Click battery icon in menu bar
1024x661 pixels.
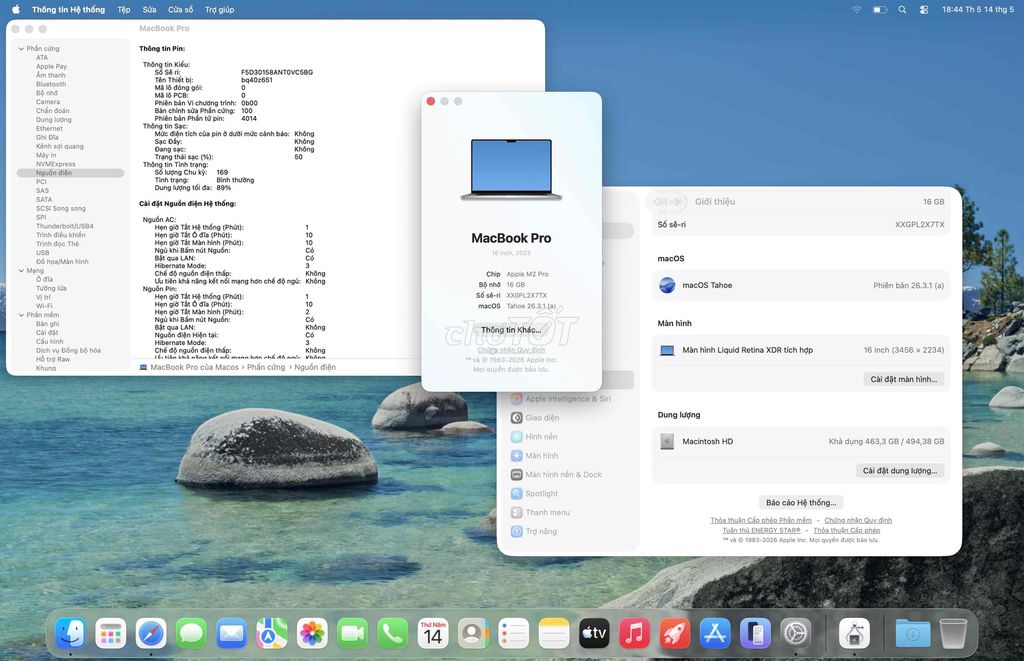(880, 10)
